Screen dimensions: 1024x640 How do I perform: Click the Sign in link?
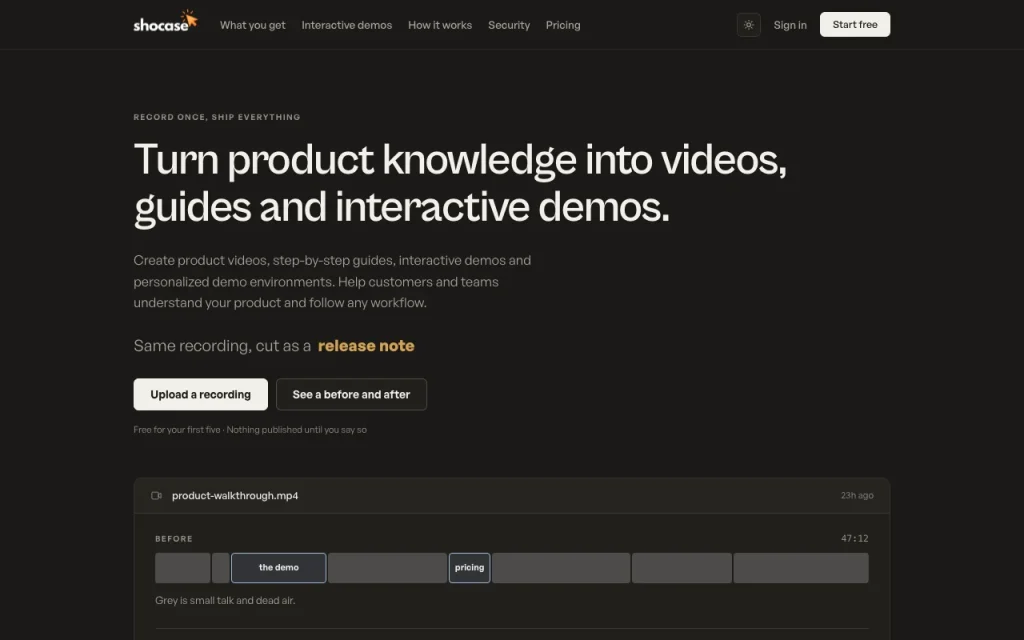pyautogui.click(x=790, y=25)
